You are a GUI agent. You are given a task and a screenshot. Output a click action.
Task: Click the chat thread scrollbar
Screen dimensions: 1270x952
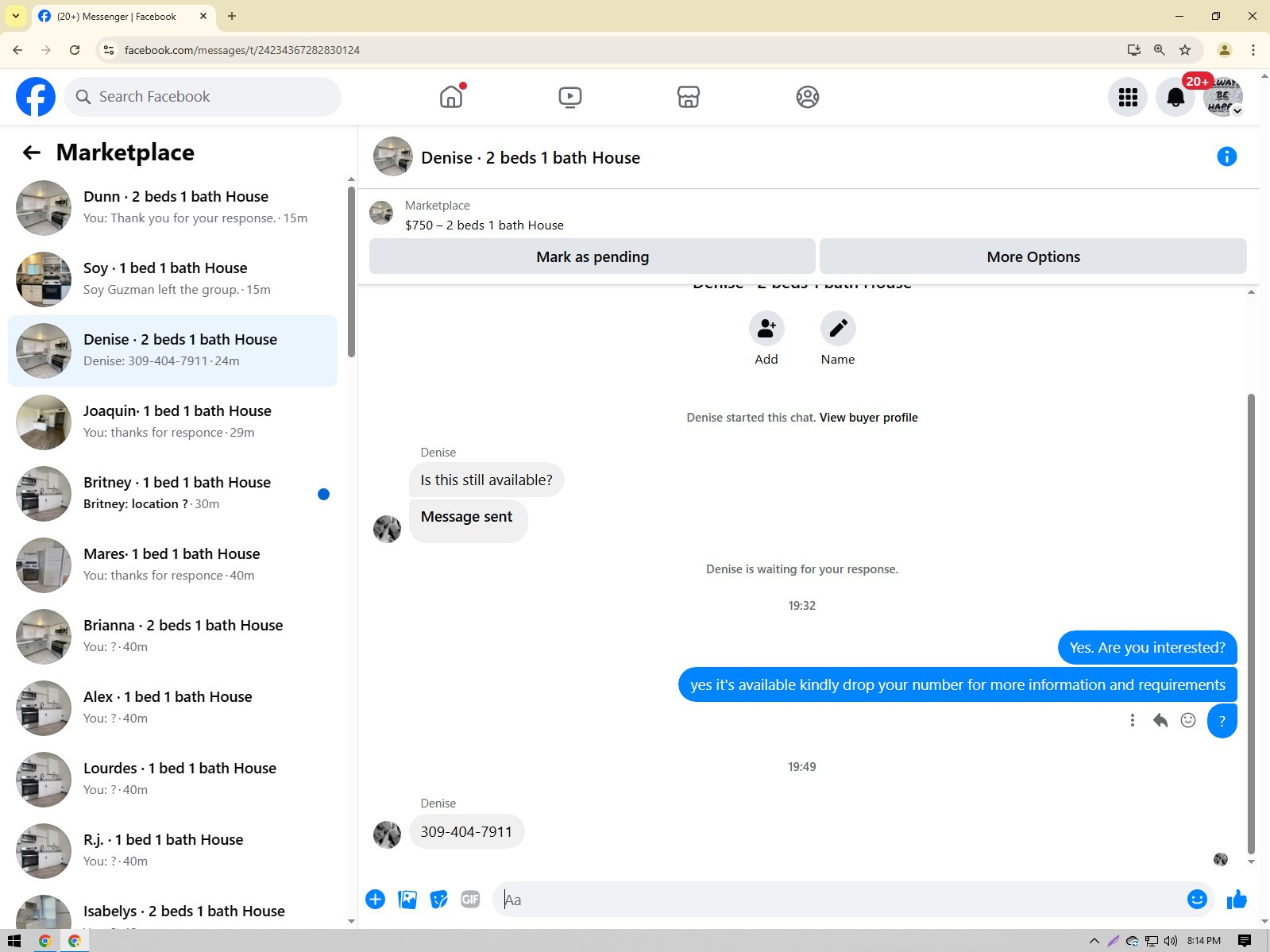[1251, 623]
